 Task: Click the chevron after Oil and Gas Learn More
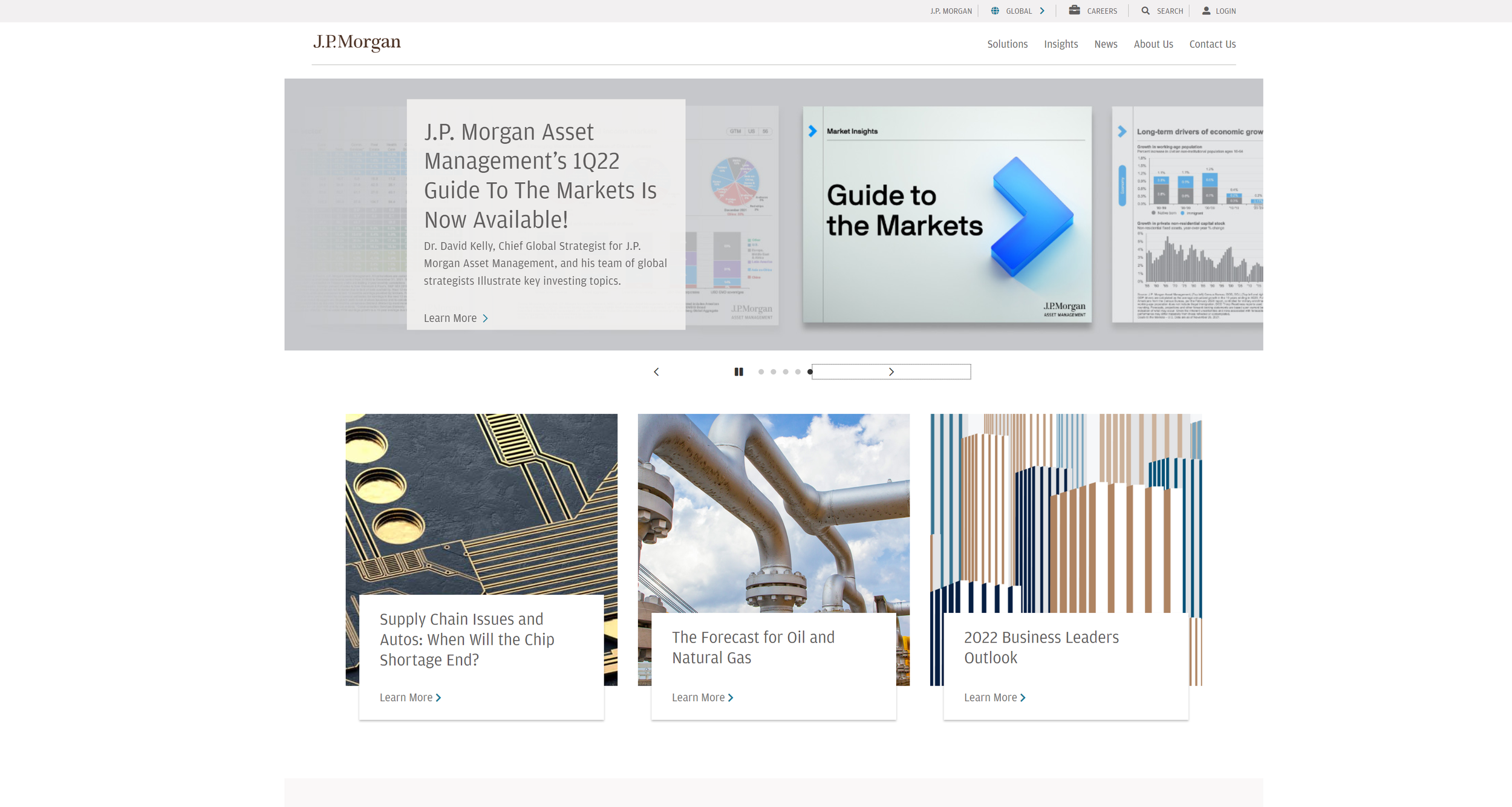click(731, 698)
